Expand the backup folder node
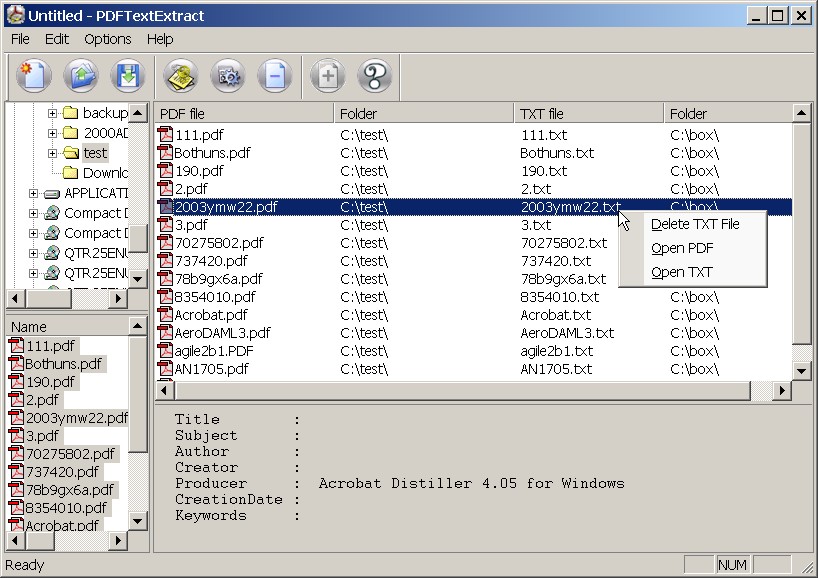Viewport: 818px width, 578px height. [x=52, y=113]
